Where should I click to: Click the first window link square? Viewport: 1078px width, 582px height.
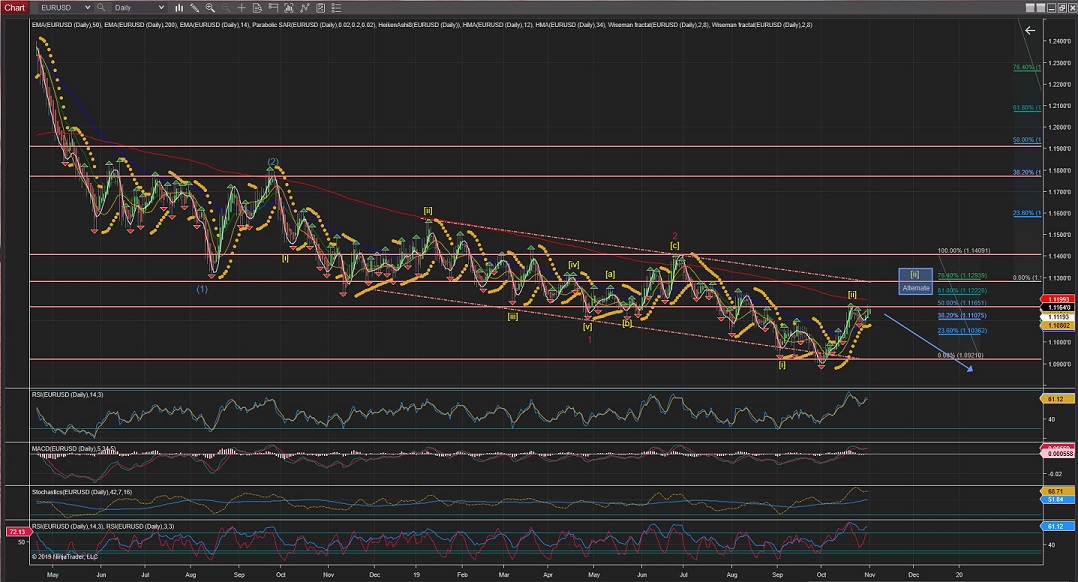coord(1030,8)
